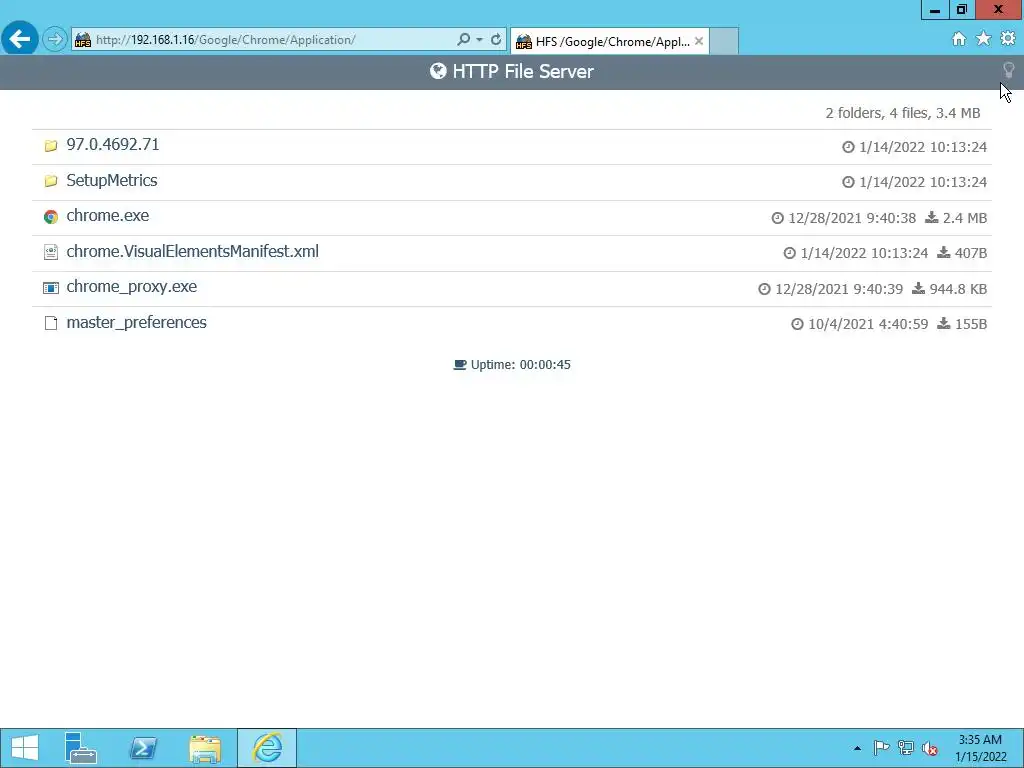Screen dimensions: 1024x768
Task: Click the Chrome logo icon beside chrome.exe
Action: [51, 217]
